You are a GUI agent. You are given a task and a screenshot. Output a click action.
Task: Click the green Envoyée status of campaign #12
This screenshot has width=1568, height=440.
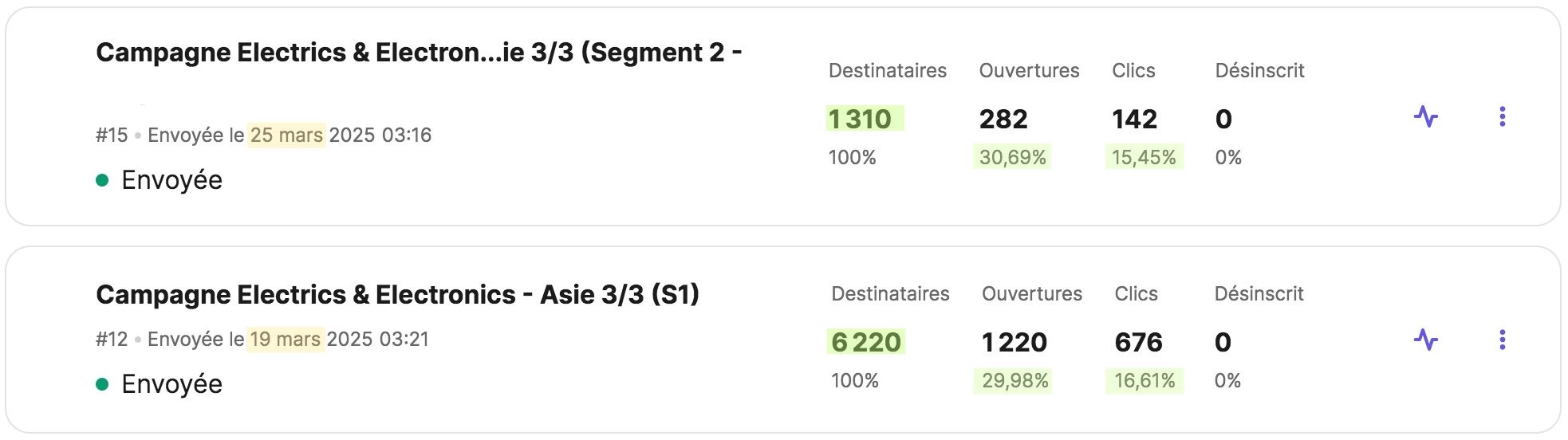point(171,384)
